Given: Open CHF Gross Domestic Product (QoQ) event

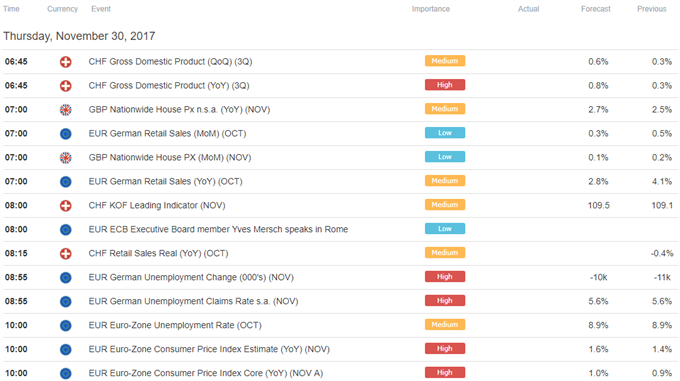Looking at the screenshot, I should pos(170,62).
